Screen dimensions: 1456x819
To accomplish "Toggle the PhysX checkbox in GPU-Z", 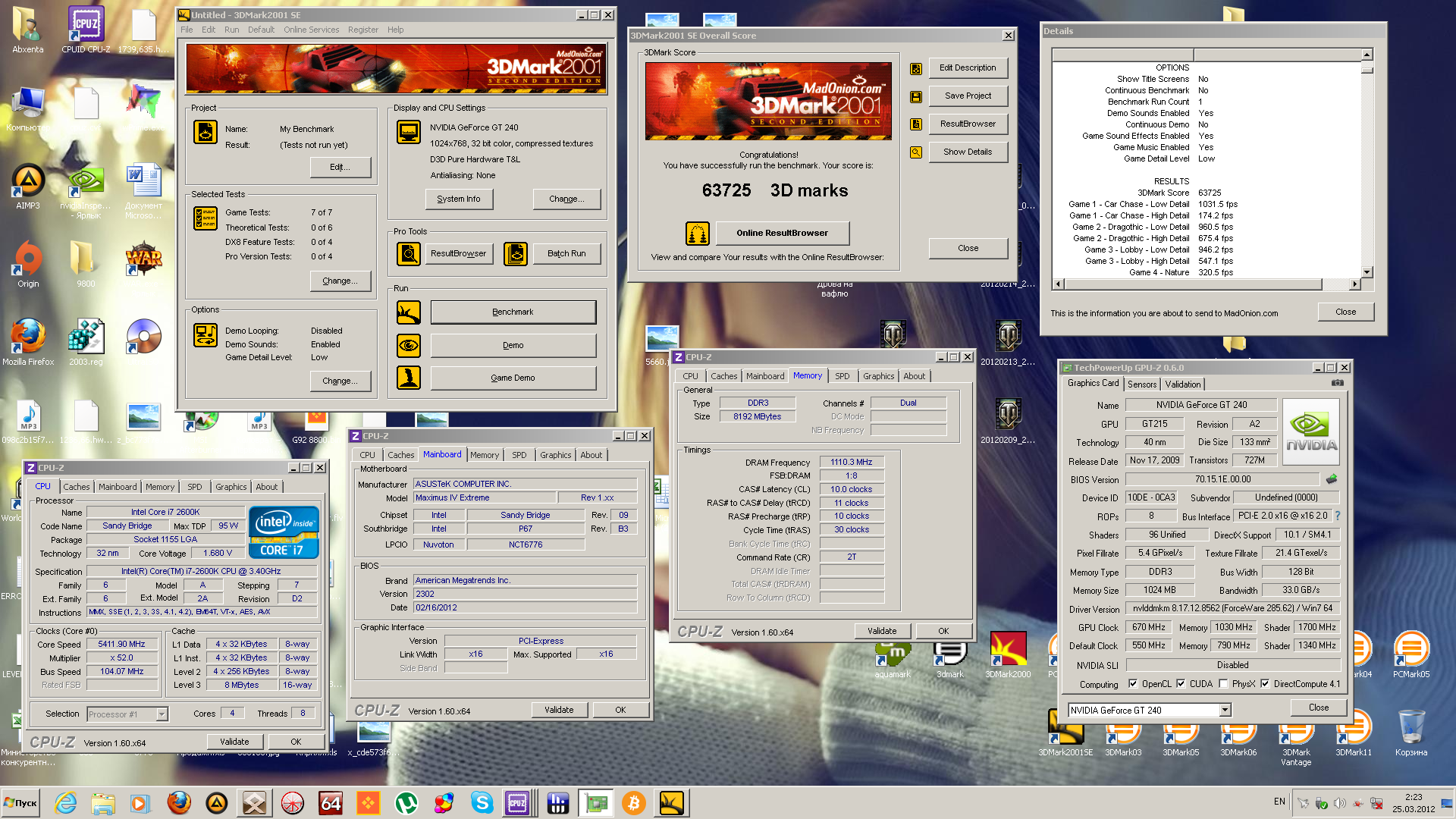I will tap(1223, 684).
